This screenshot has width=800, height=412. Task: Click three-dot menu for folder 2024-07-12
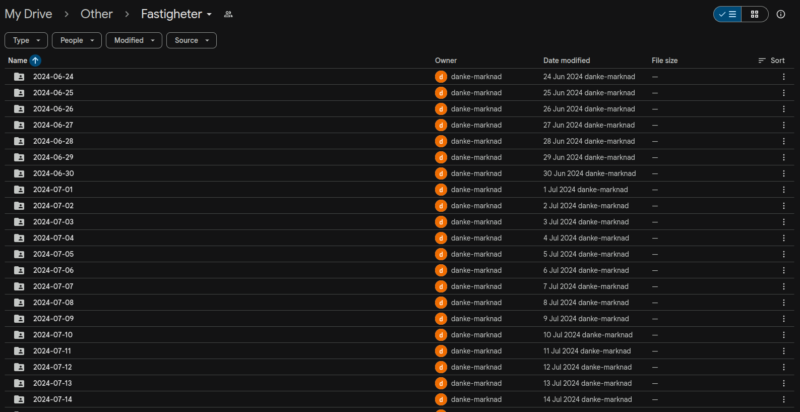point(783,367)
